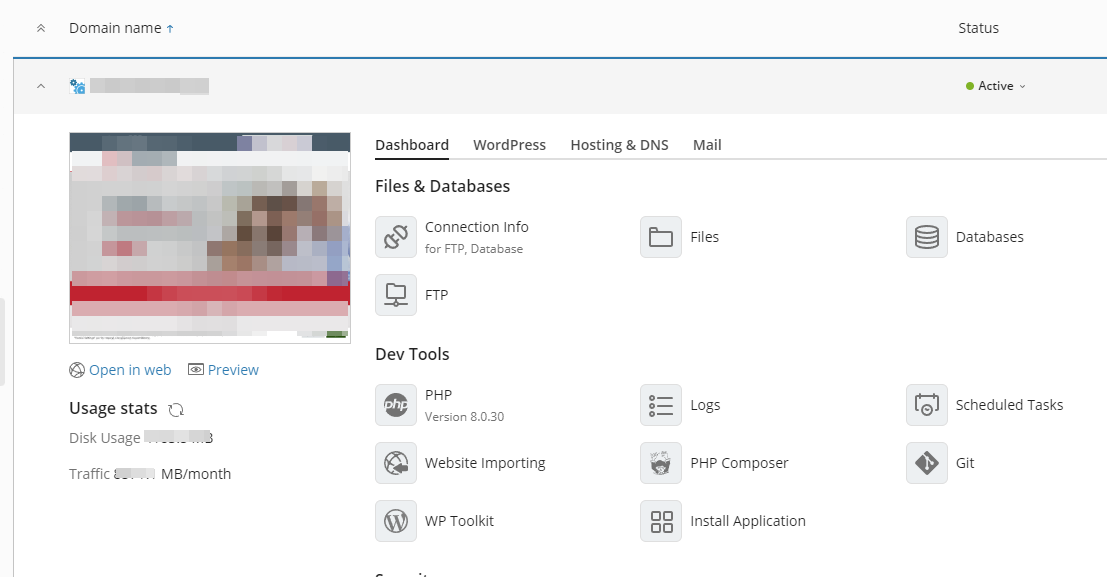Click the Databases label
Screen dimensions: 1107x577
[x=989, y=237]
